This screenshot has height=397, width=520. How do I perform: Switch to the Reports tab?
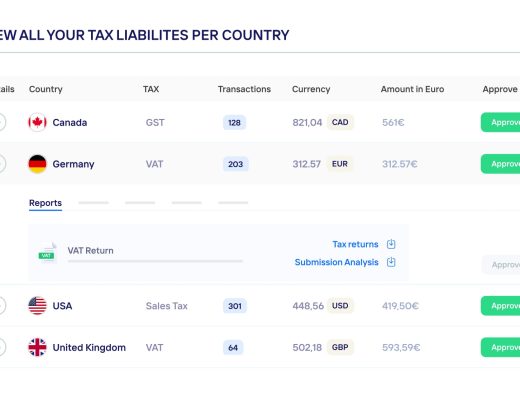click(45, 203)
